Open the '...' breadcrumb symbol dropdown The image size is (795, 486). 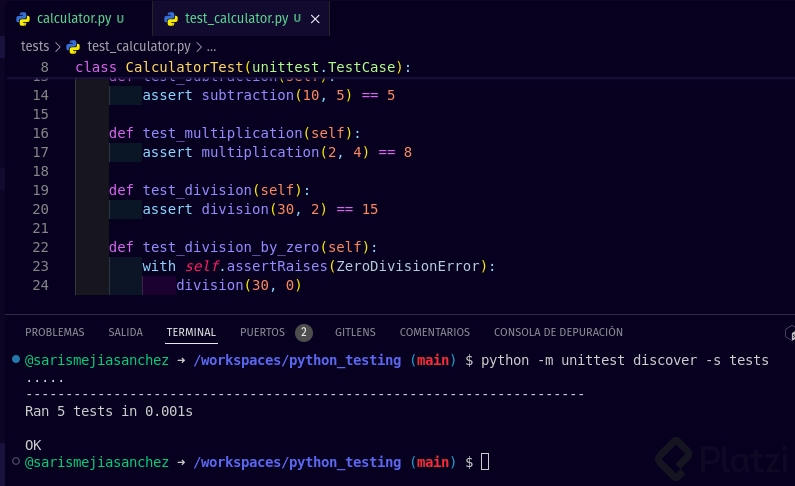pyautogui.click(x=211, y=47)
